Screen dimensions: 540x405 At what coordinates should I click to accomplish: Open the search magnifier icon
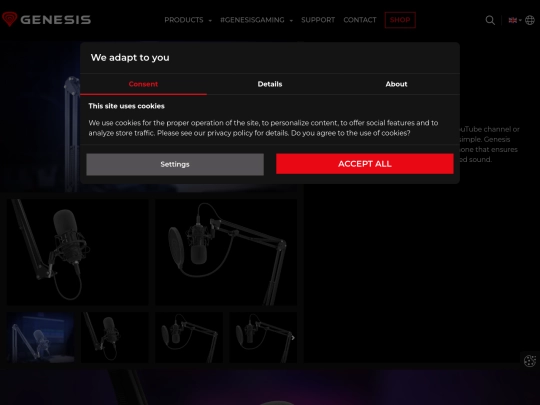pyautogui.click(x=490, y=20)
